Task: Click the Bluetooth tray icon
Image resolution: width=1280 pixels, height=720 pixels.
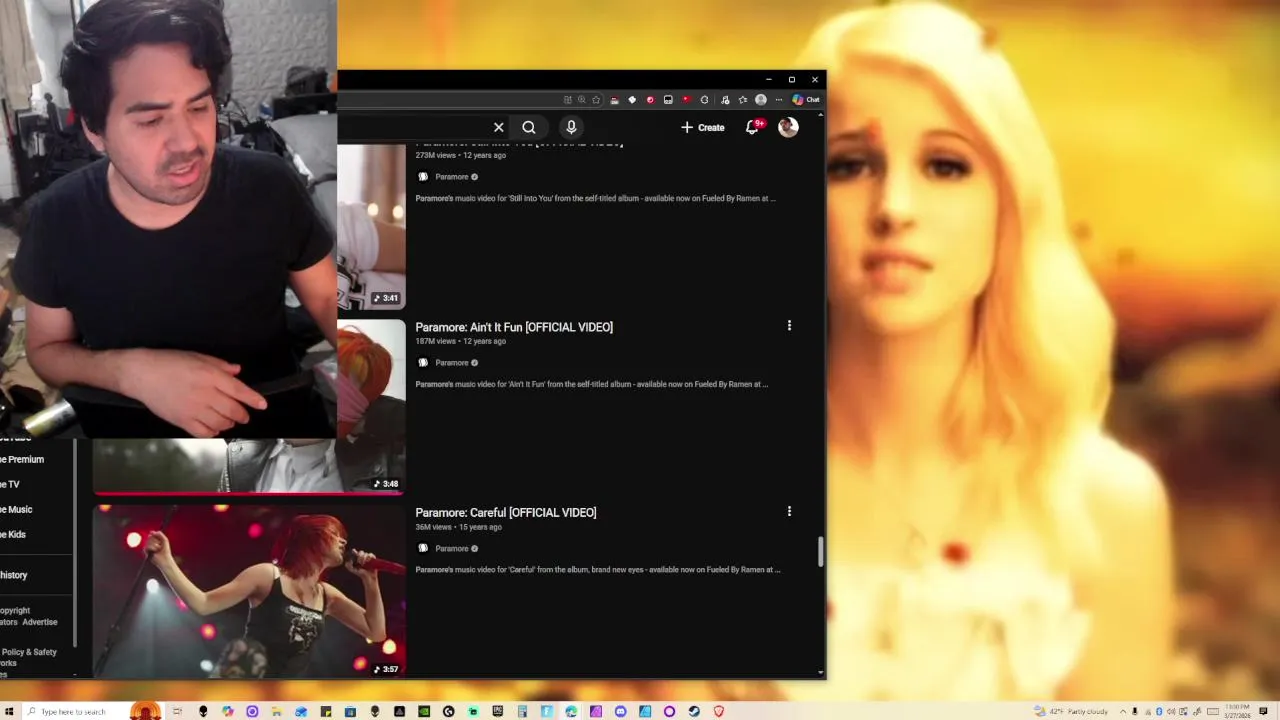Action: pos(1159,711)
